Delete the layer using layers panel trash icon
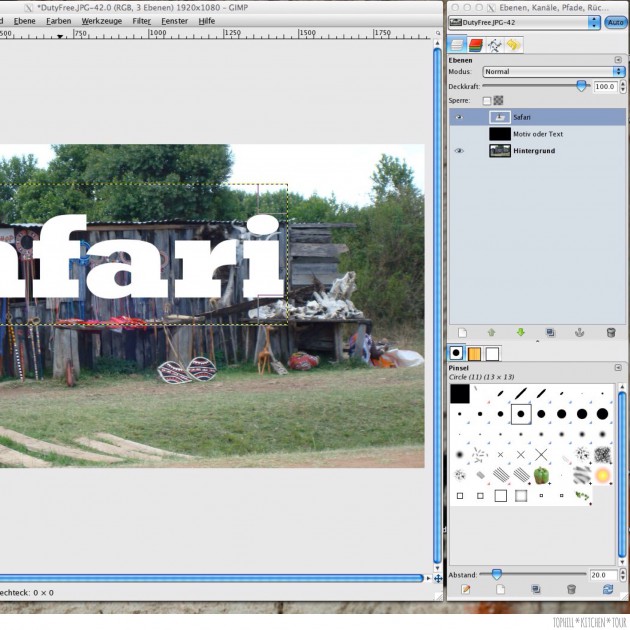The image size is (630, 630). pyautogui.click(x=611, y=333)
